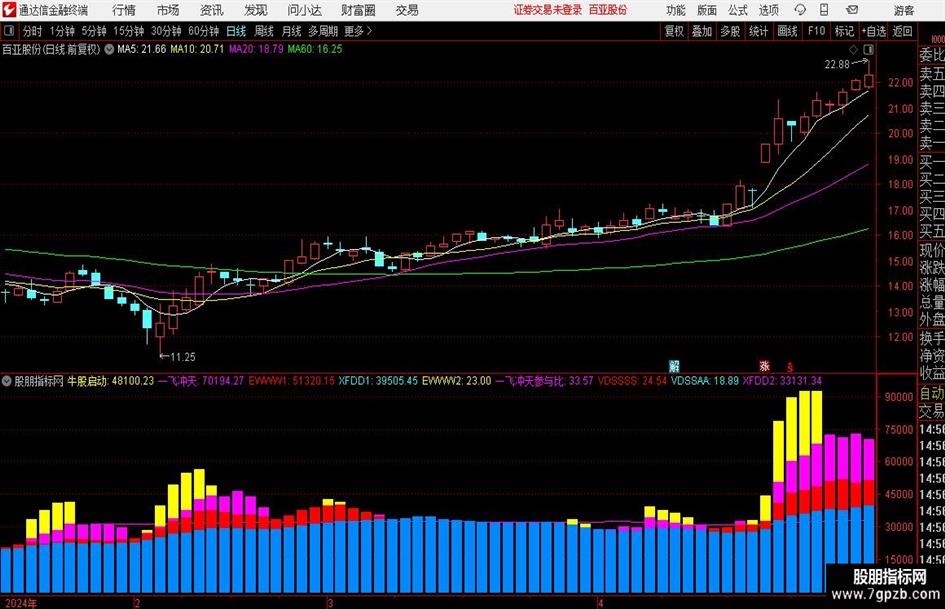The width and height of the screenshot is (945, 609).
Task: Switch to 1分钟 period tab
Action: click(x=62, y=31)
